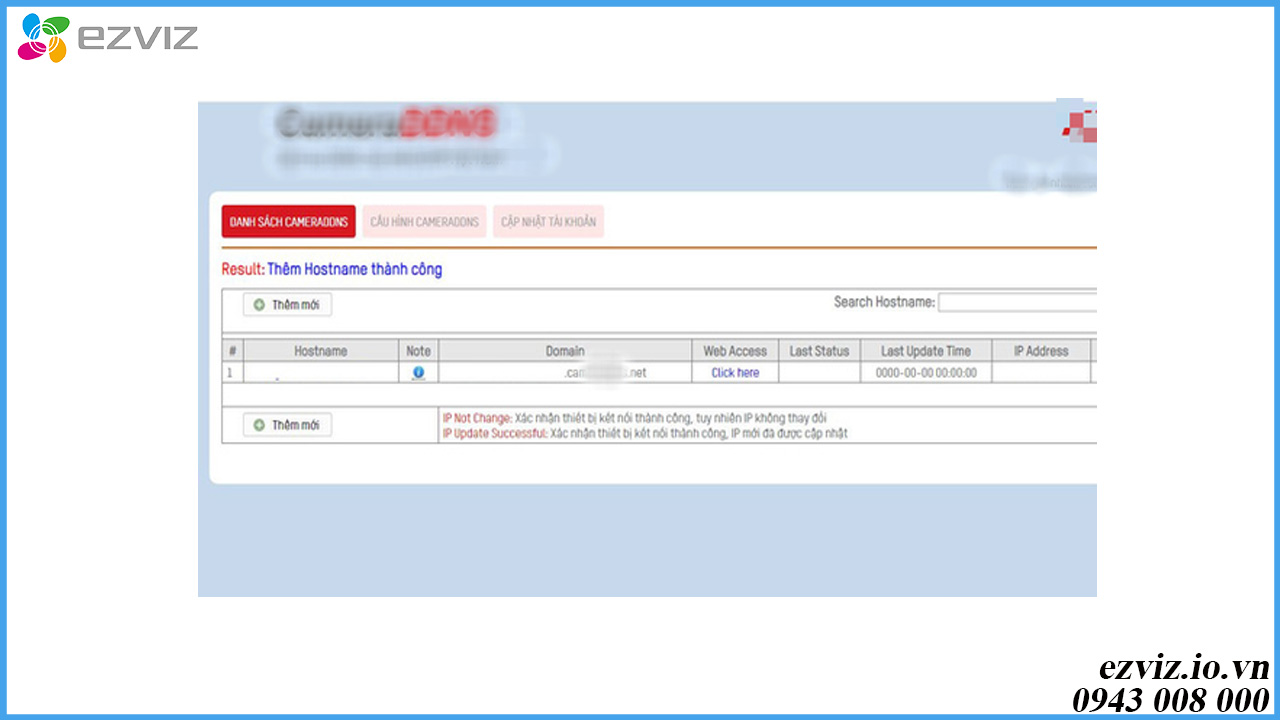Follow the Click here web access link
This screenshot has width=1280, height=720.
click(x=735, y=373)
